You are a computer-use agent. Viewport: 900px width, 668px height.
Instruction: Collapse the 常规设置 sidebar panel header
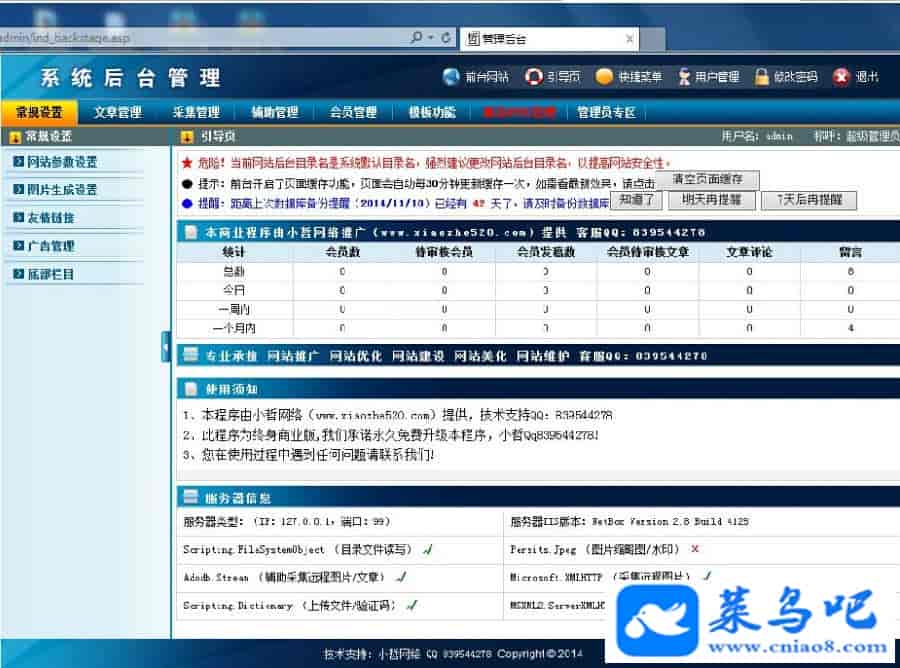[x=15, y=137]
